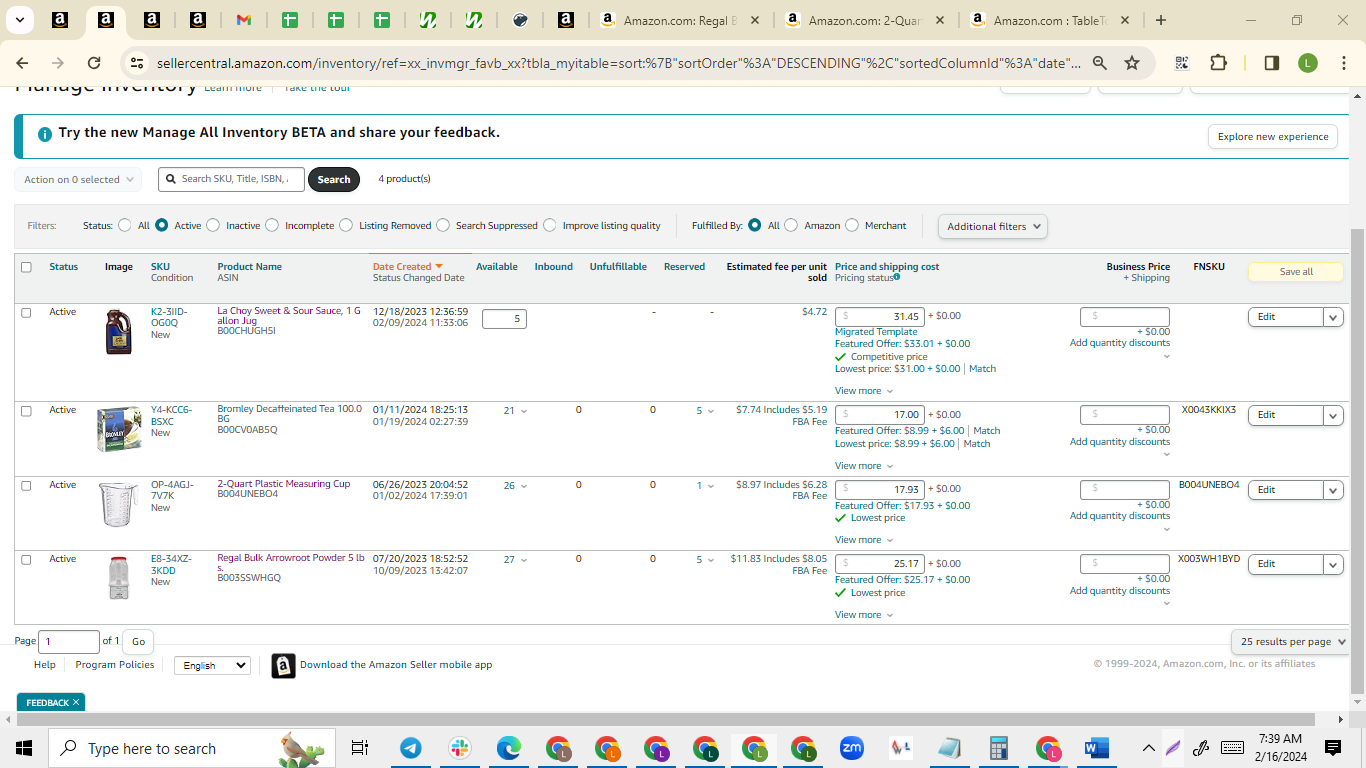Switch to the Gmail tab
Image resolution: width=1366 pixels, height=768 pixels.
[244, 20]
